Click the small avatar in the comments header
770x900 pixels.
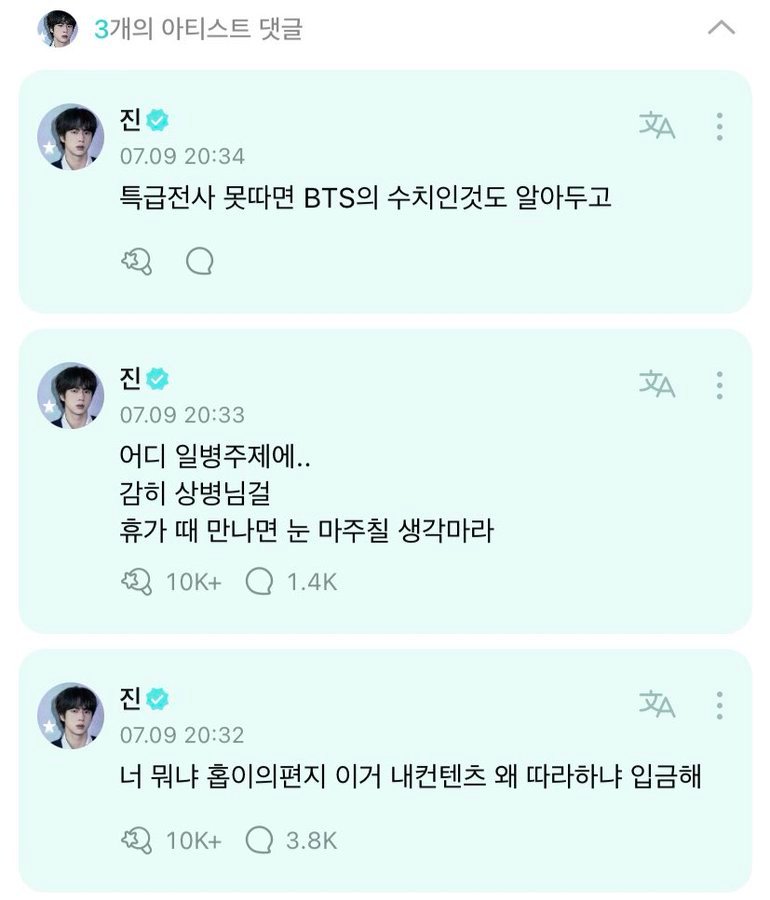point(58,29)
